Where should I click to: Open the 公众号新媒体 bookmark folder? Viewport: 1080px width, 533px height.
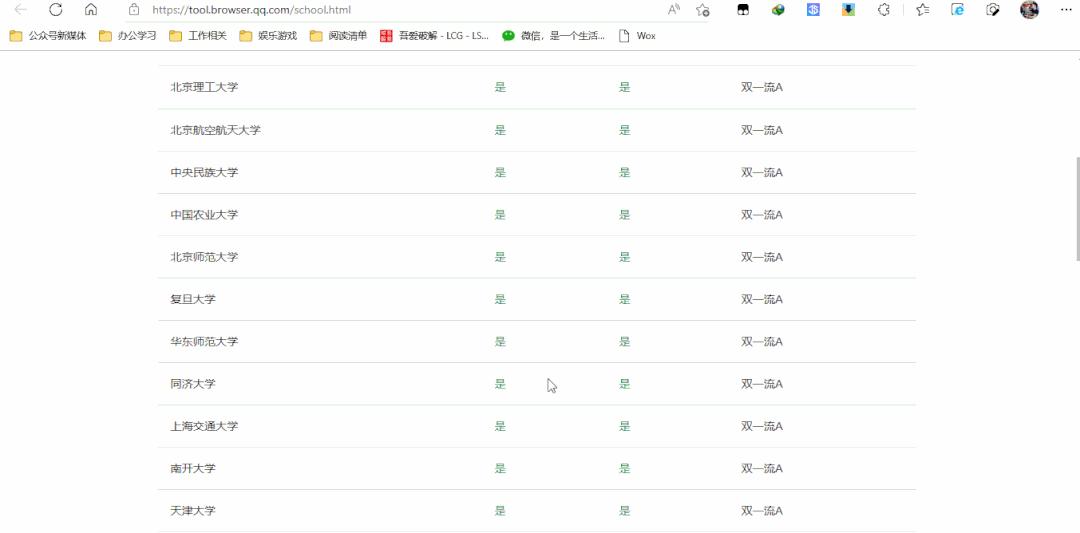[x=48, y=36]
